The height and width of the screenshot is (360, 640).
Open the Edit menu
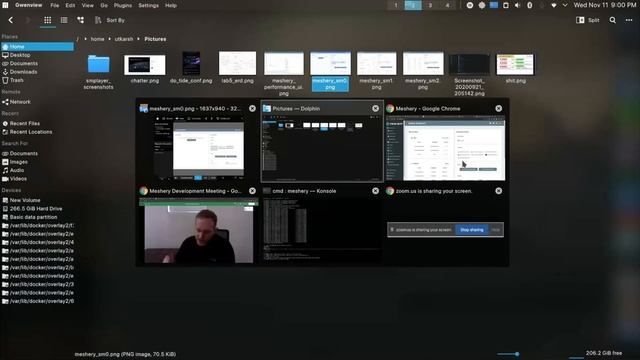[70, 5]
